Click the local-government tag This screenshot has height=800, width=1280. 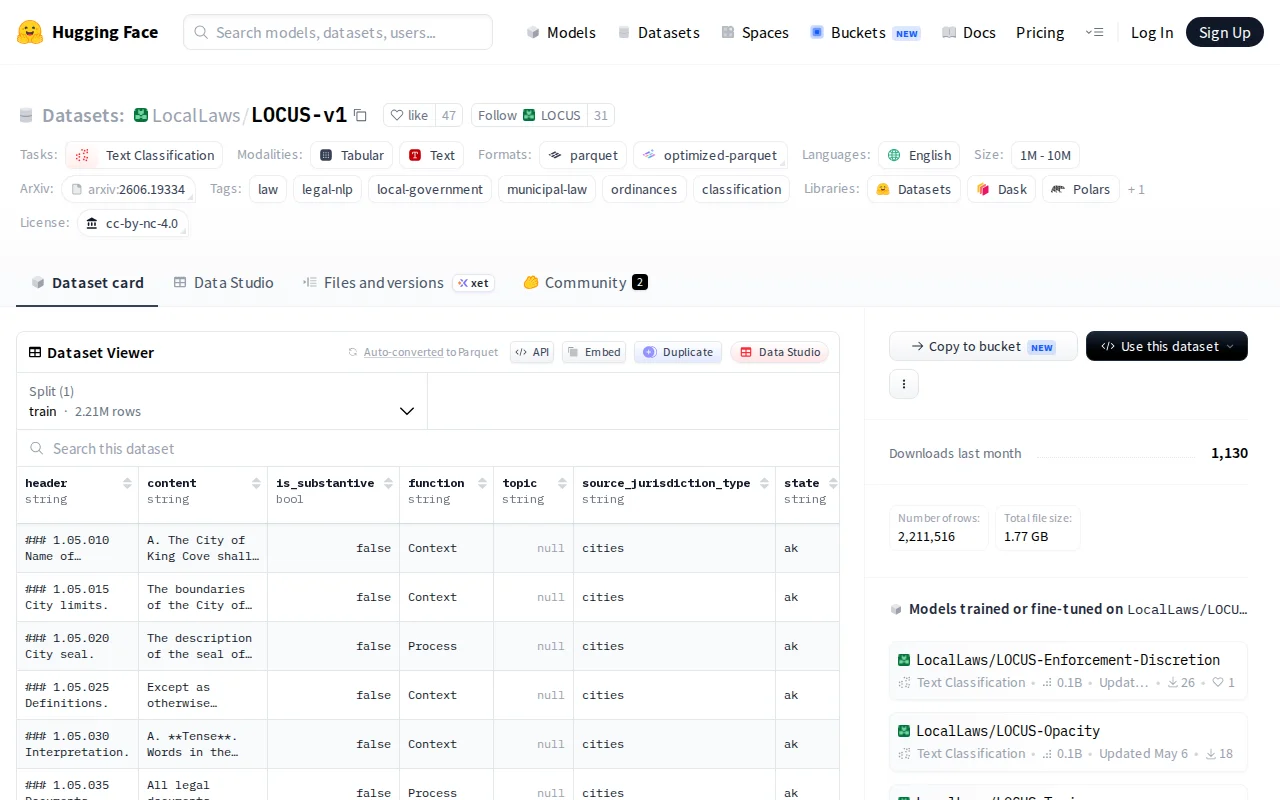click(430, 189)
